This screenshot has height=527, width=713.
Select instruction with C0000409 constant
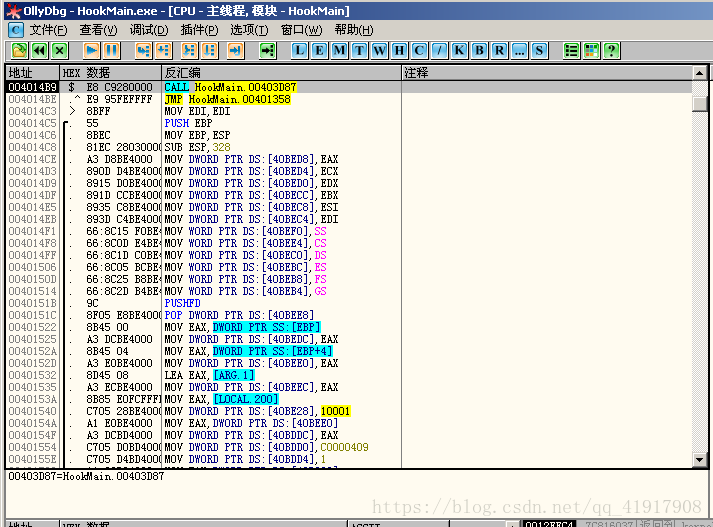[266, 447]
